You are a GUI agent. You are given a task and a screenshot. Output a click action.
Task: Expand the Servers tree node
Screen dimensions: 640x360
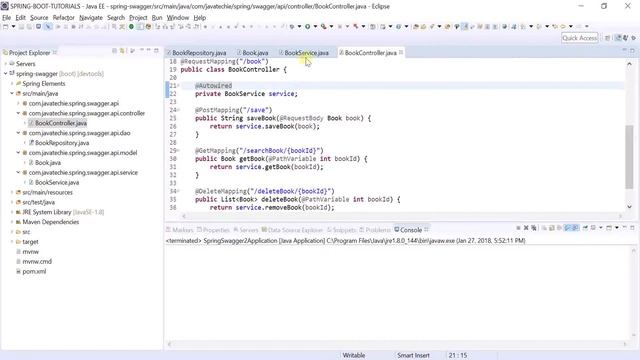click(x=6, y=64)
